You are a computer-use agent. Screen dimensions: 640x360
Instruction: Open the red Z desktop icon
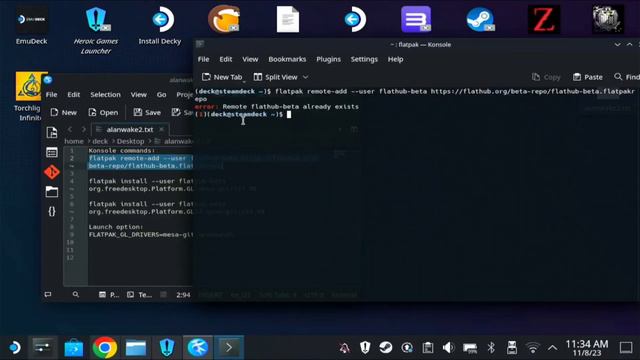tap(544, 19)
